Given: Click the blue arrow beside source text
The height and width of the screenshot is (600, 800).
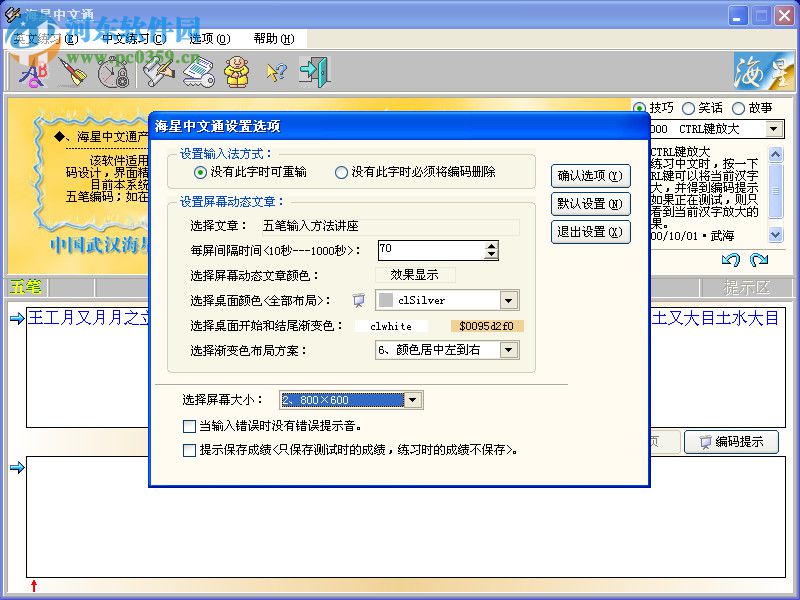Looking at the screenshot, I should tap(17, 319).
